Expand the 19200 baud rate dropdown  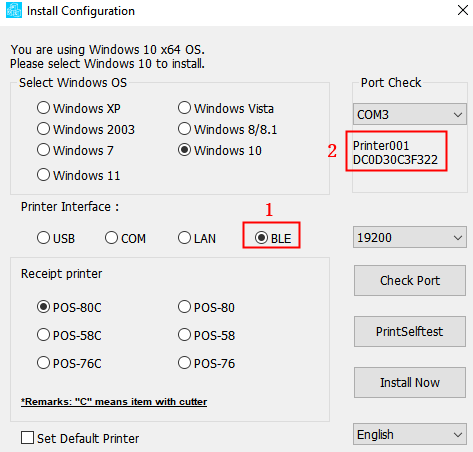click(x=410, y=237)
